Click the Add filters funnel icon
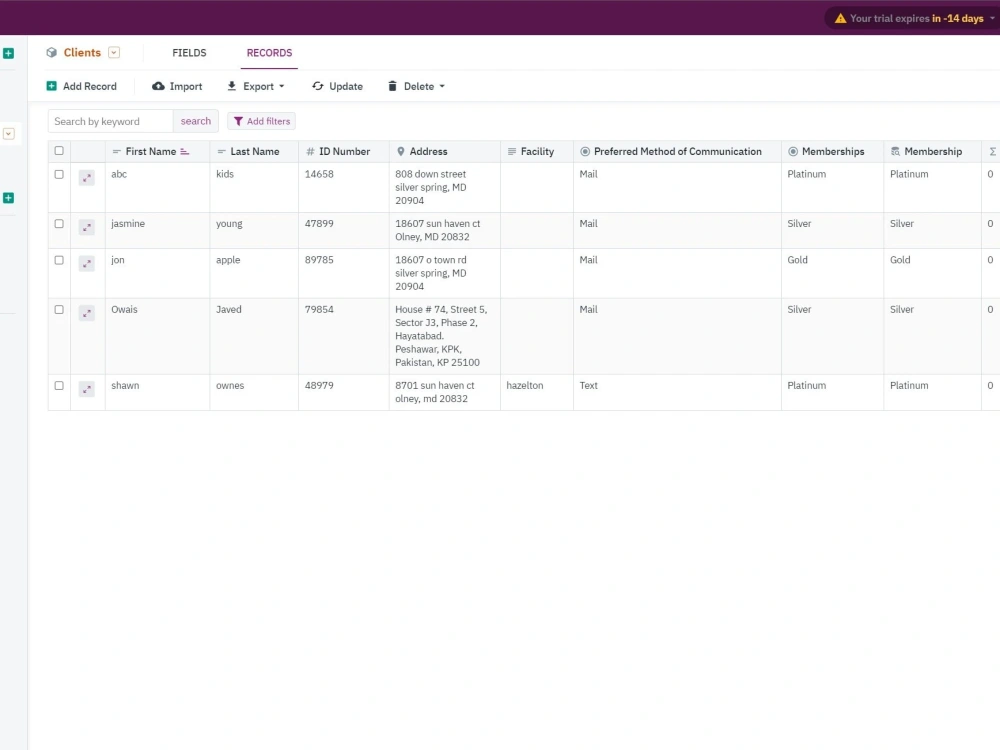1000x750 pixels. pyautogui.click(x=241, y=120)
